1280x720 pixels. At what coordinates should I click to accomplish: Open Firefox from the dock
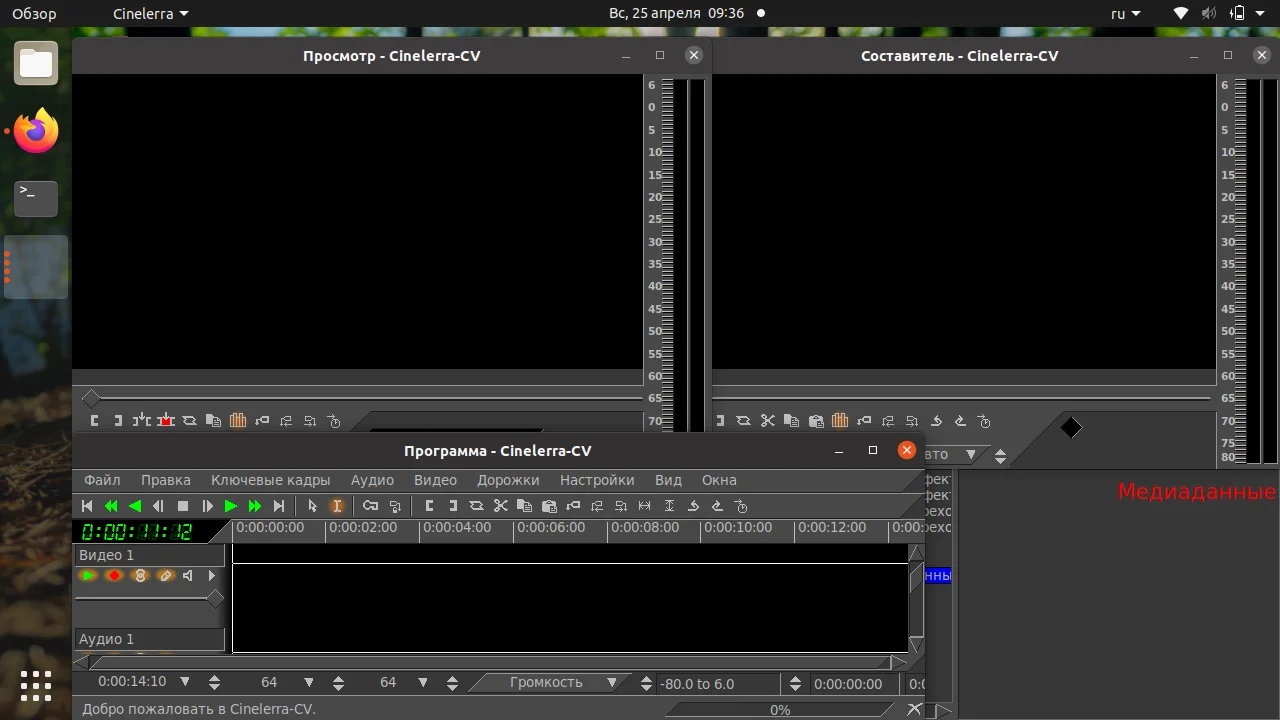coord(36,131)
